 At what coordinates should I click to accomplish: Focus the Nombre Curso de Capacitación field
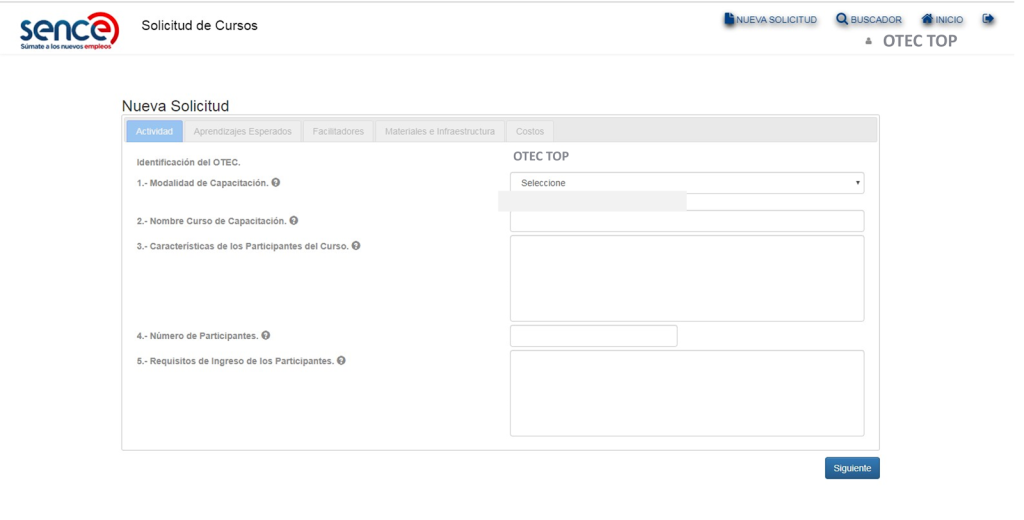coord(687,221)
